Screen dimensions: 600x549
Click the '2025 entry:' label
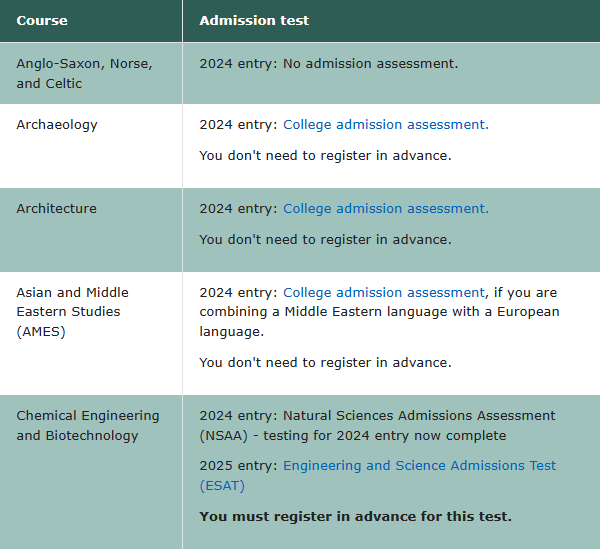[238, 466]
